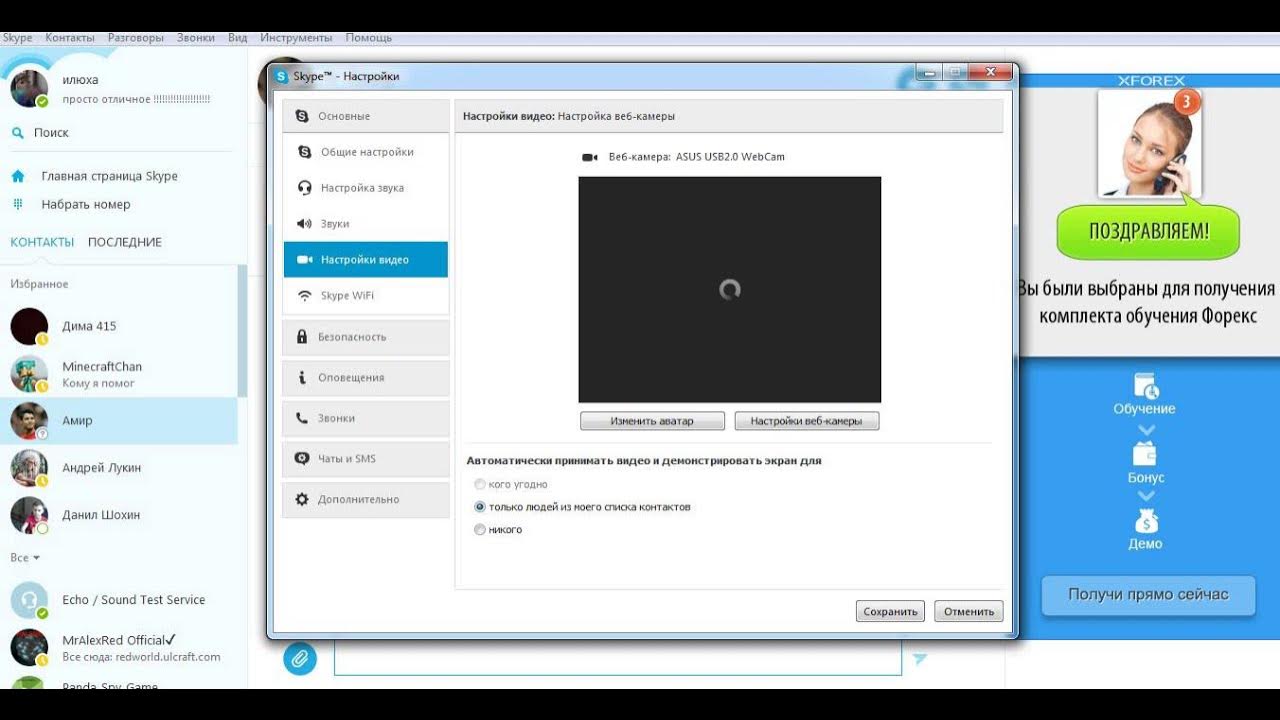Click the gear icon beside Дополнительно
Image resolution: width=1280 pixels, height=720 pixels.
point(302,499)
